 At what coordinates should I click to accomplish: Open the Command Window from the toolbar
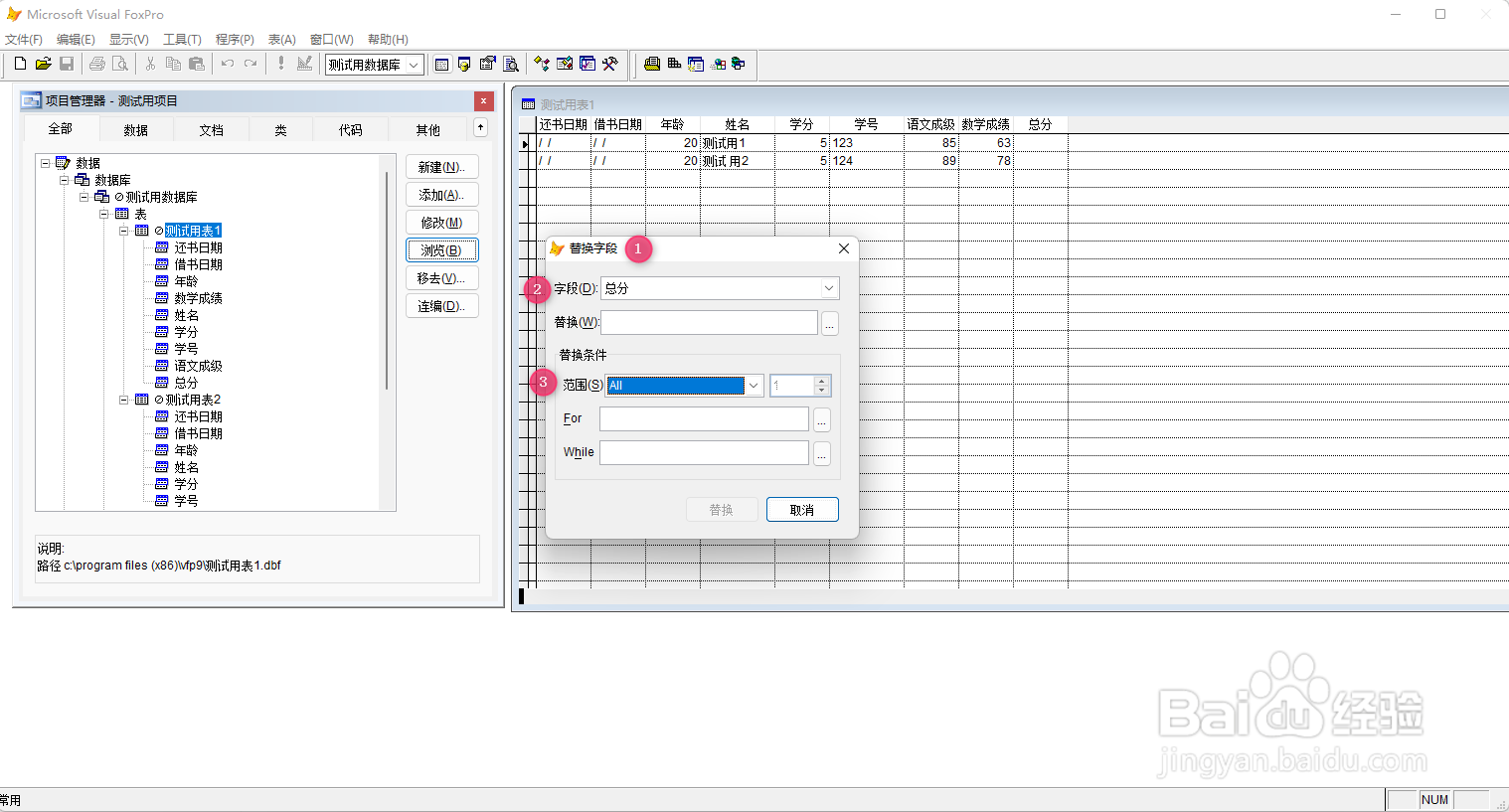coord(440,64)
